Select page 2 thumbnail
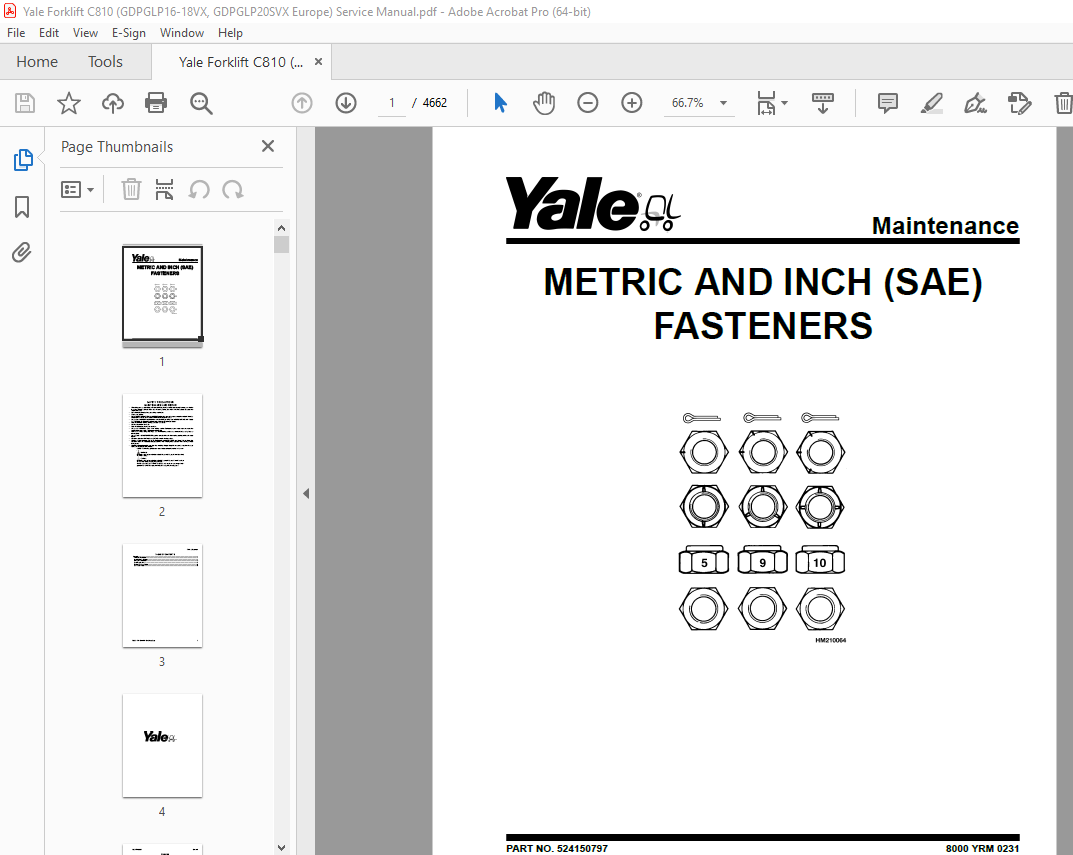Screen dimensions: 1073x855 pos(162,446)
